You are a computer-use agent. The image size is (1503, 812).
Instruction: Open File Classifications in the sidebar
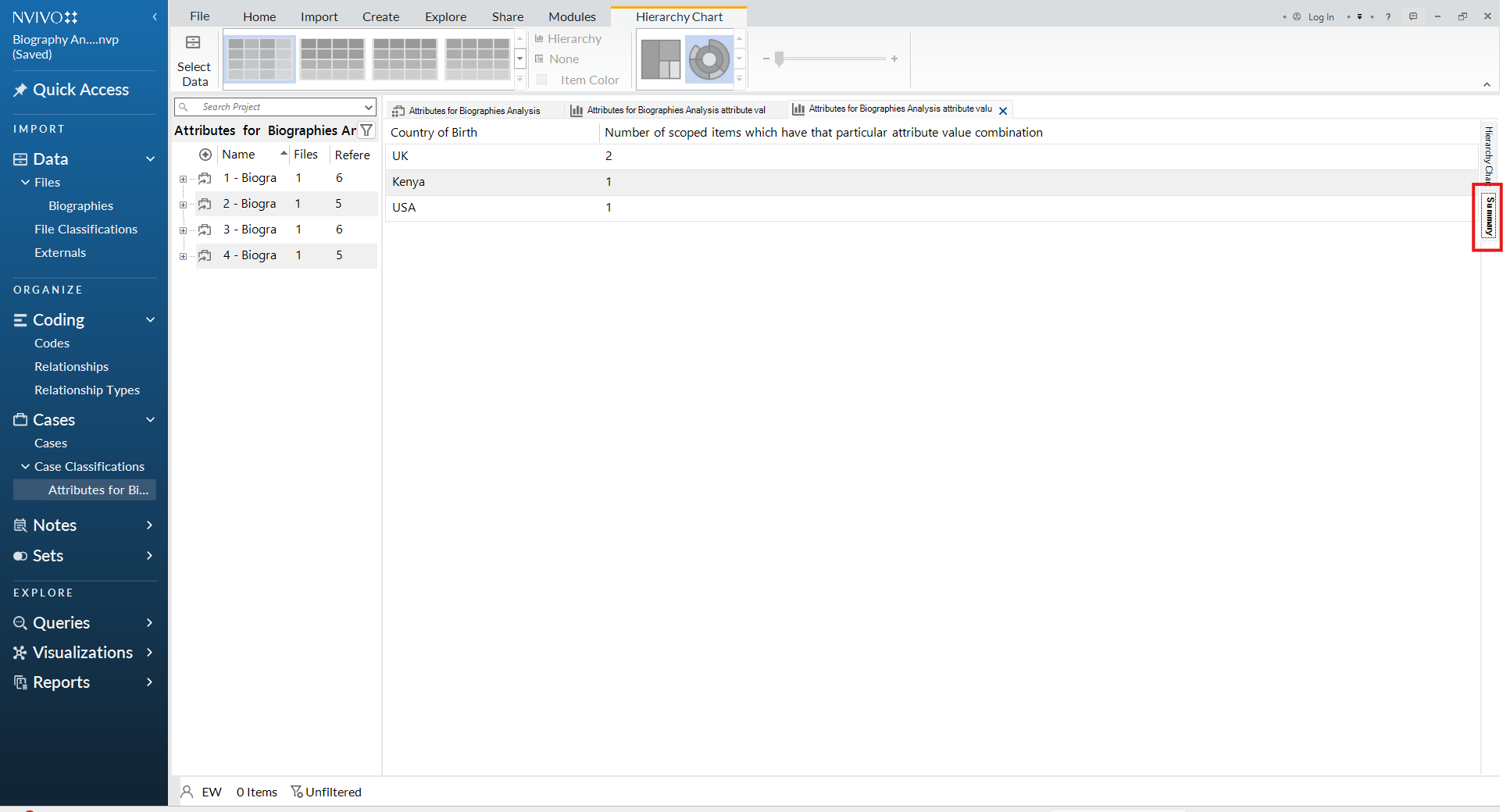click(x=86, y=230)
